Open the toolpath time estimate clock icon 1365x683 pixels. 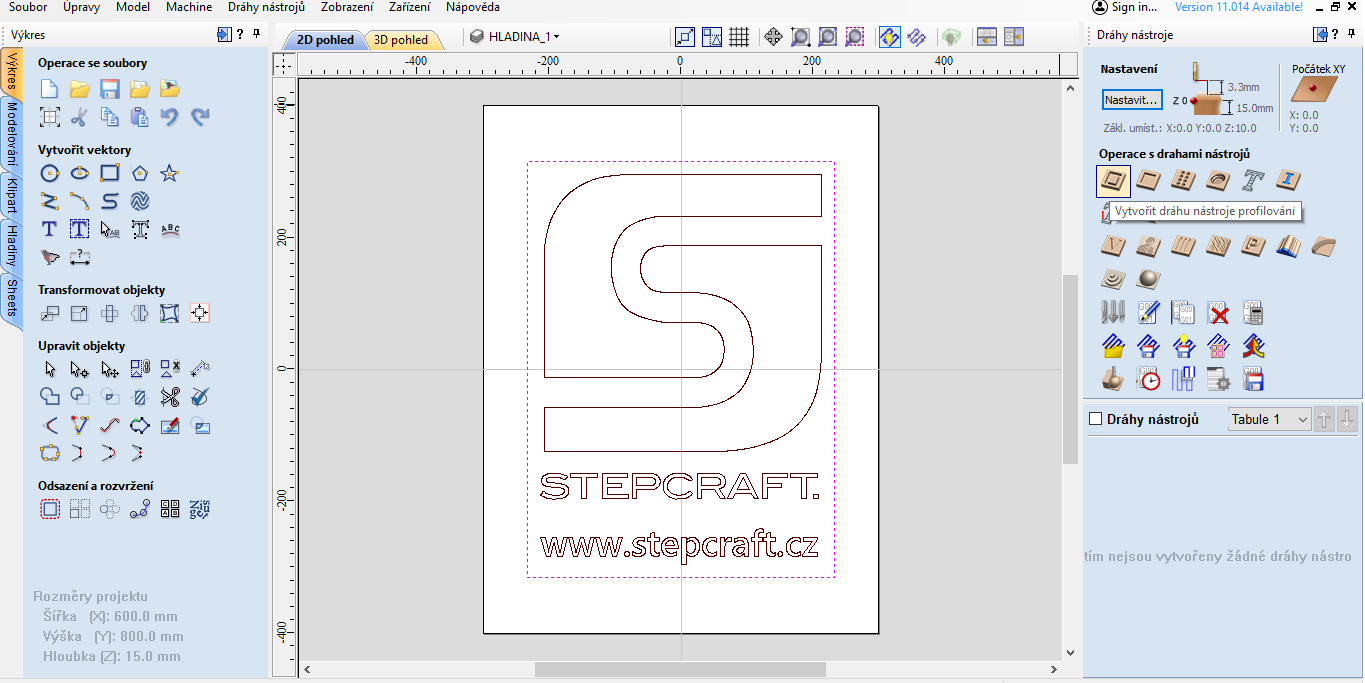pyautogui.click(x=1148, y=379)
